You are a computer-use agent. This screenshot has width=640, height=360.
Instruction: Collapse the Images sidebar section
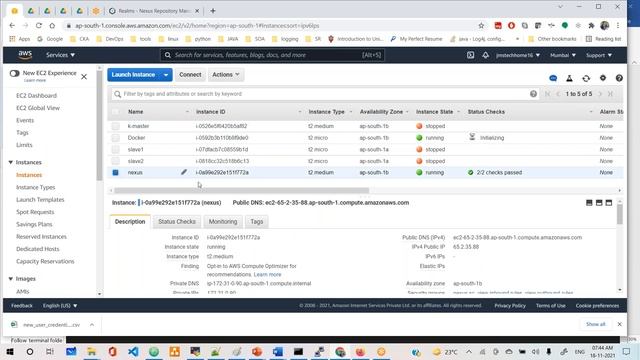tap(11, 279)
